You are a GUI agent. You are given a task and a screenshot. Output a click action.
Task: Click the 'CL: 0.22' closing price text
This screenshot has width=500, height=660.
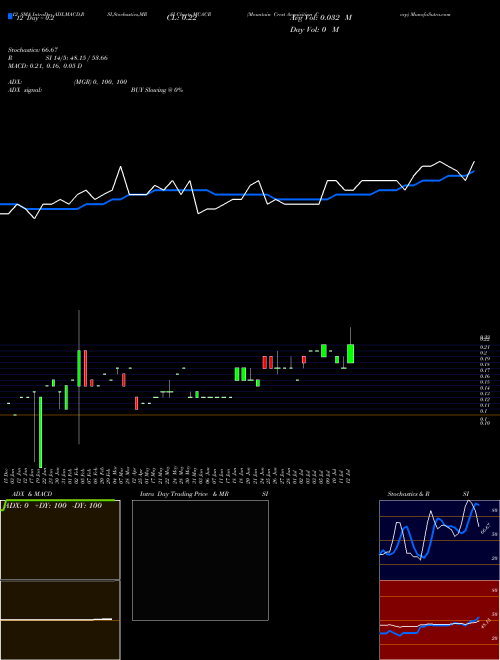[x=182, y=18]
